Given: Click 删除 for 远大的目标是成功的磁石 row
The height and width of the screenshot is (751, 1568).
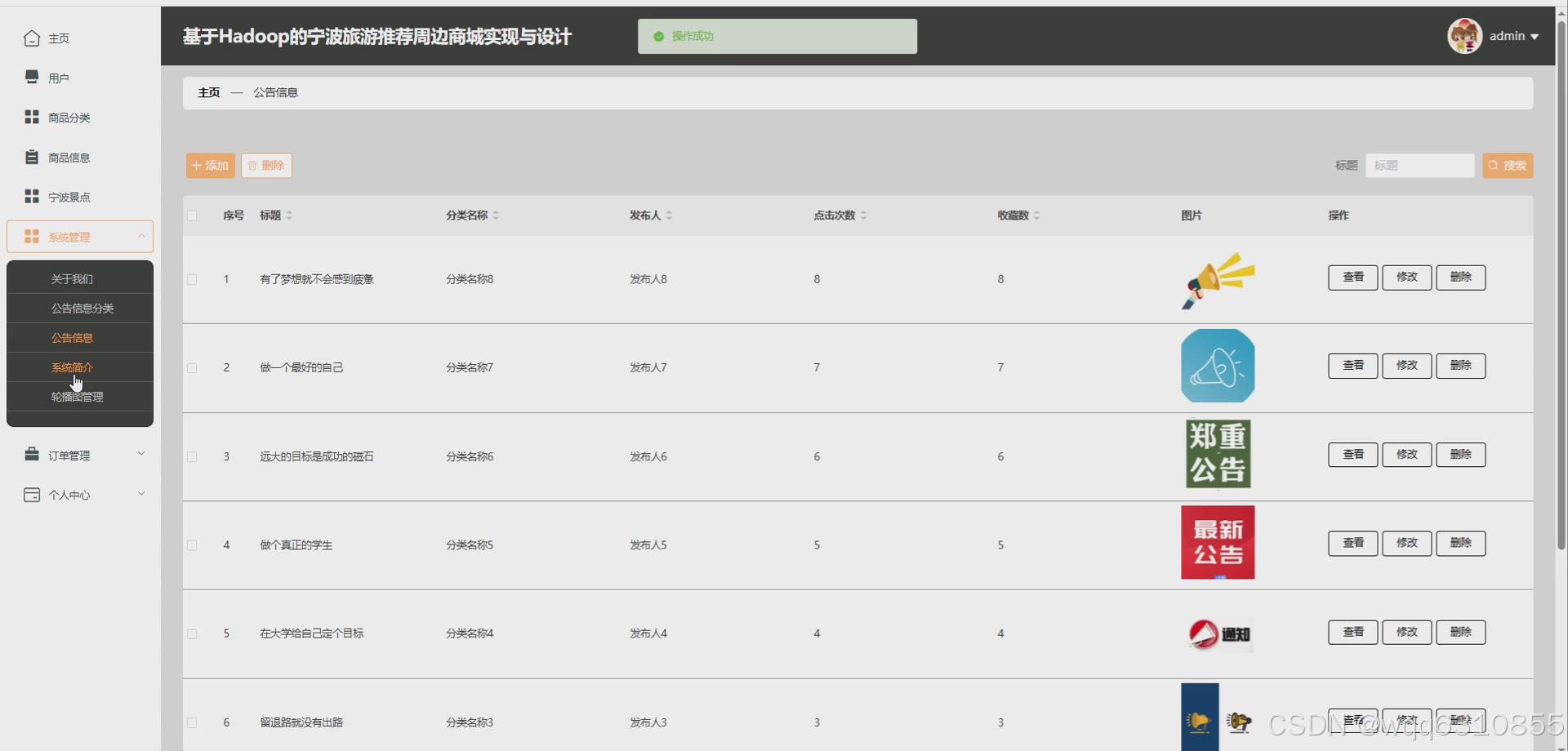Looking at the screenshot, I should pyautogui.click(x=1460, y=455).
